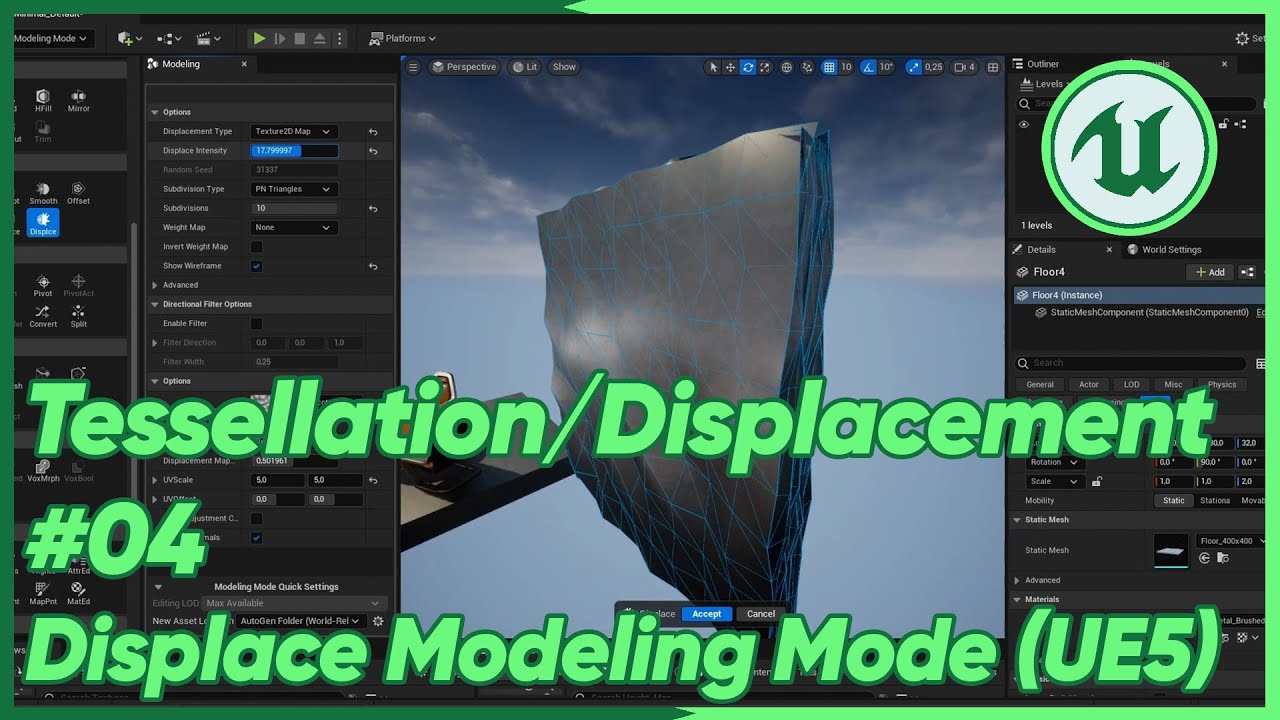The height and width of the screenshot is (720, 1280).
Task: Open the Lit view mode button
Action: pos(525,67)
